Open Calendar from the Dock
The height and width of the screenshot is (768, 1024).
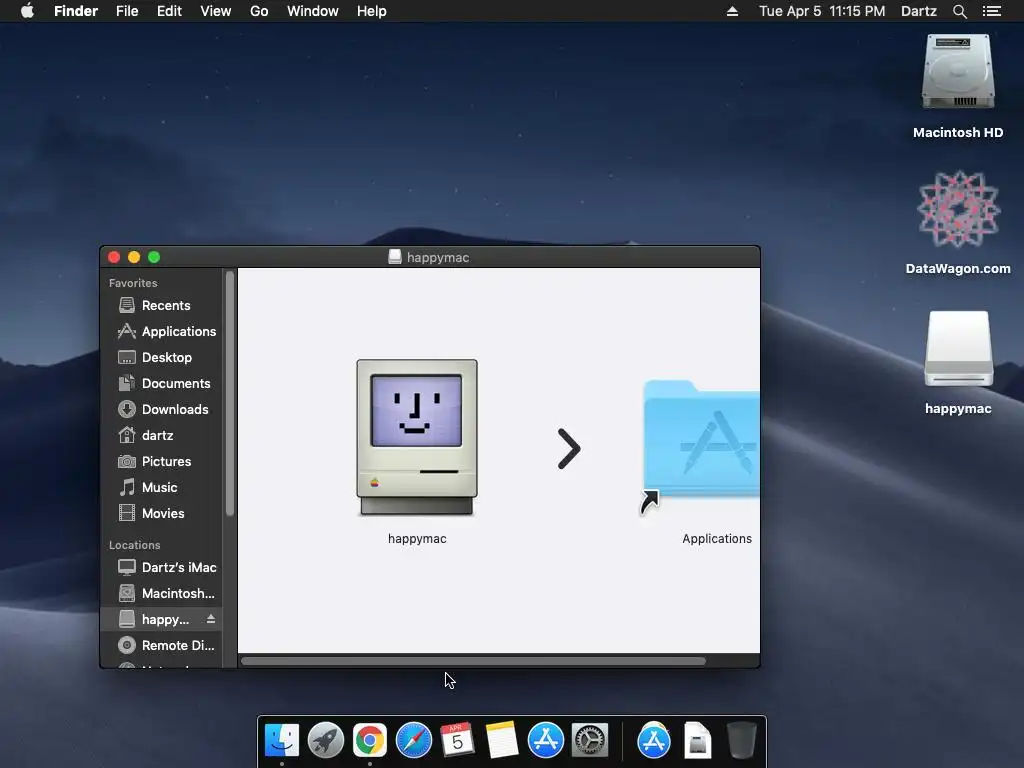coord(457,741)
